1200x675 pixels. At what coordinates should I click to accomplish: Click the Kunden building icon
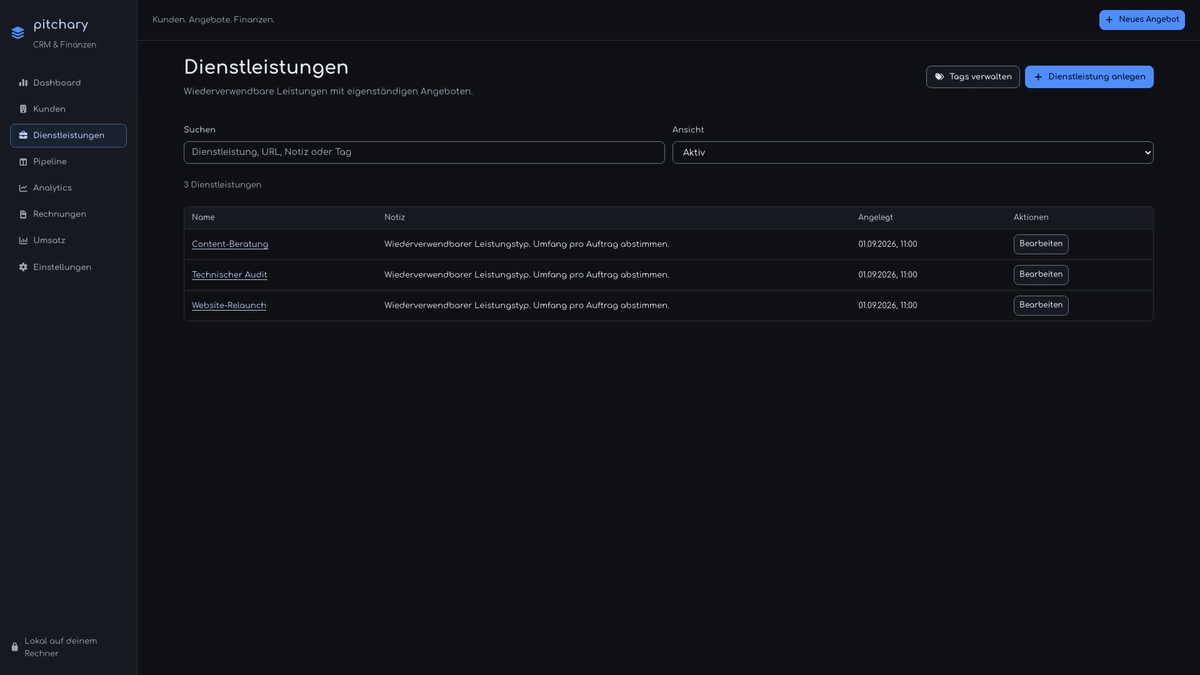coord(23,109)
